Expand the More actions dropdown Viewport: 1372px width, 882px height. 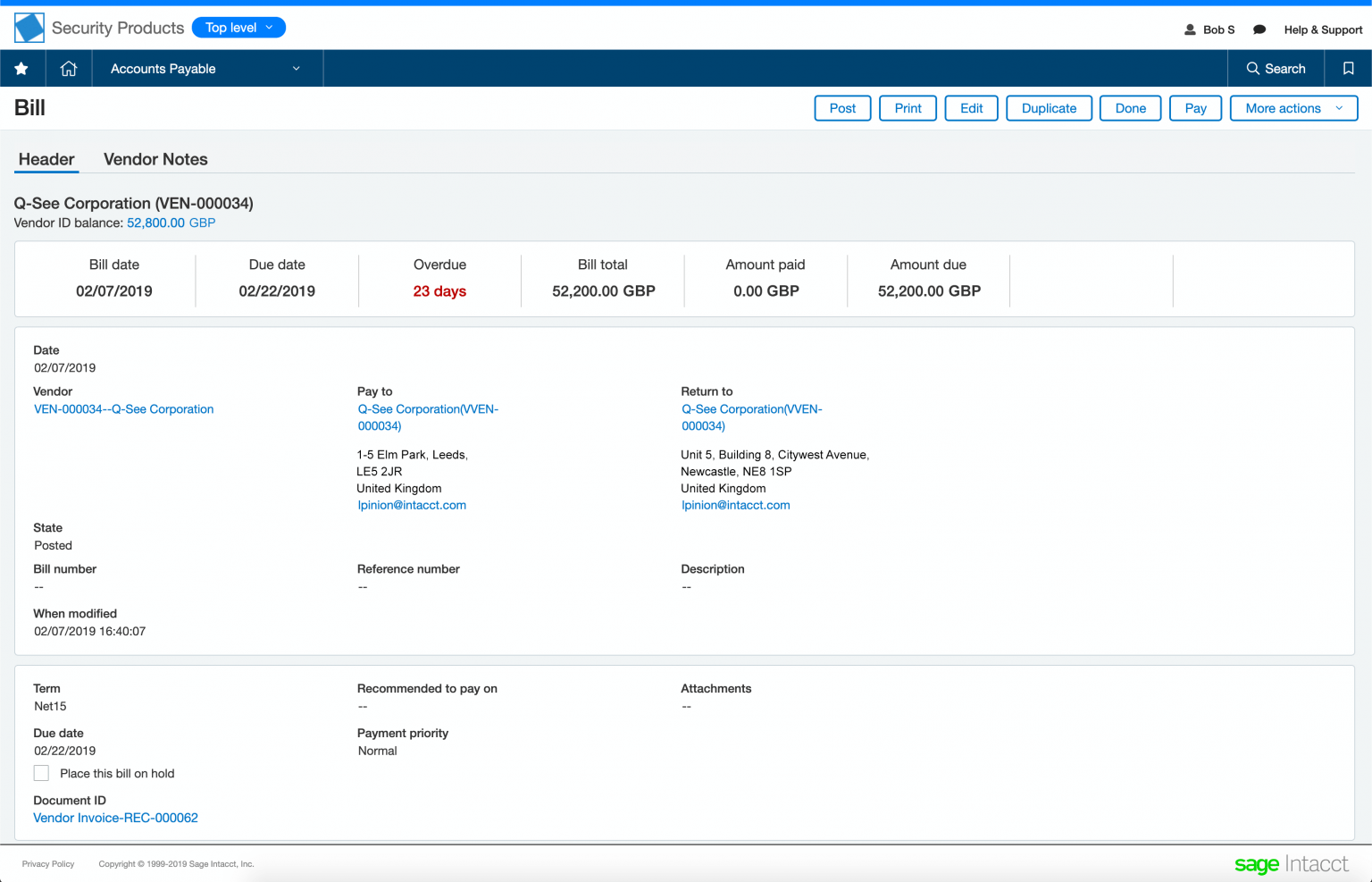1293,108
